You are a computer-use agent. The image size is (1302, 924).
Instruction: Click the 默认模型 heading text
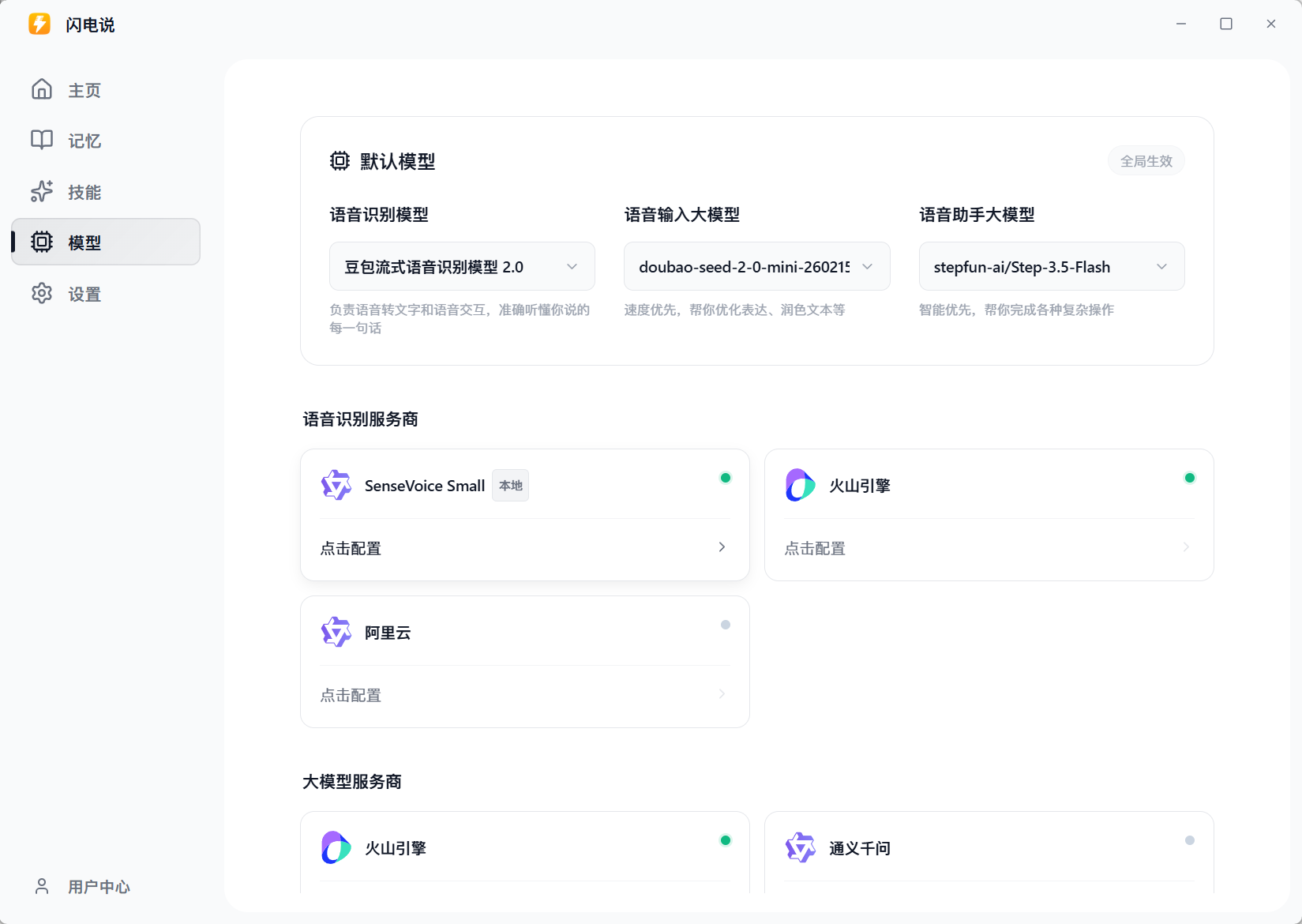(x=398, y=161)
